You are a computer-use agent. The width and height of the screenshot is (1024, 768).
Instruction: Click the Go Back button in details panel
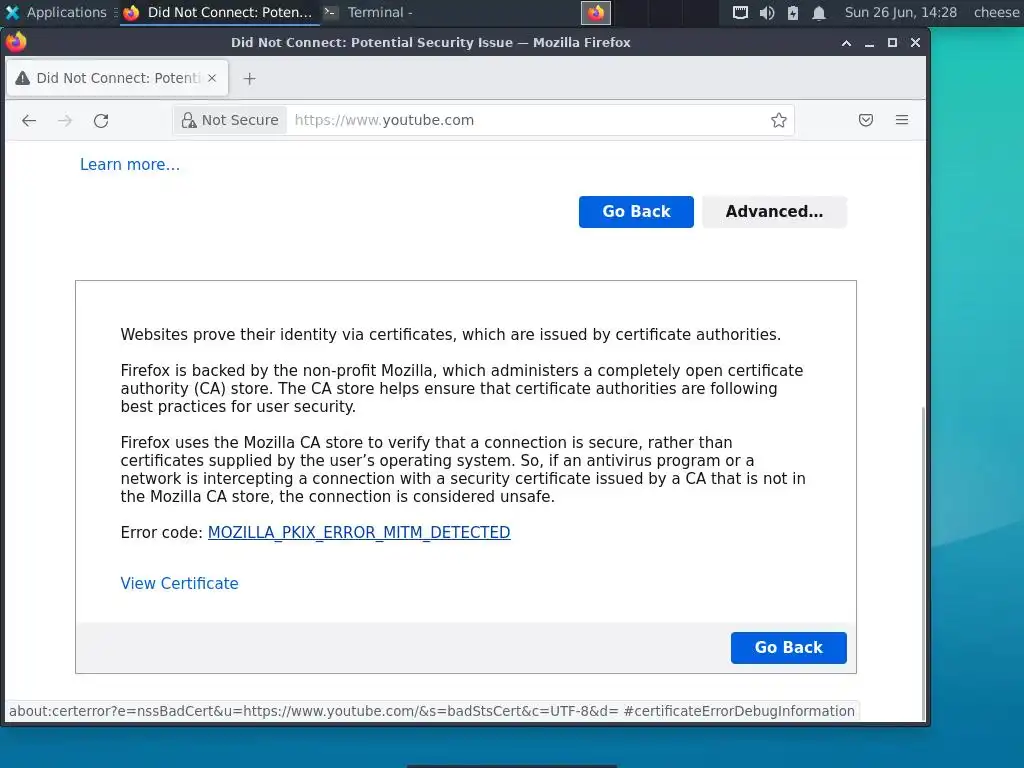tap(788, 648)
